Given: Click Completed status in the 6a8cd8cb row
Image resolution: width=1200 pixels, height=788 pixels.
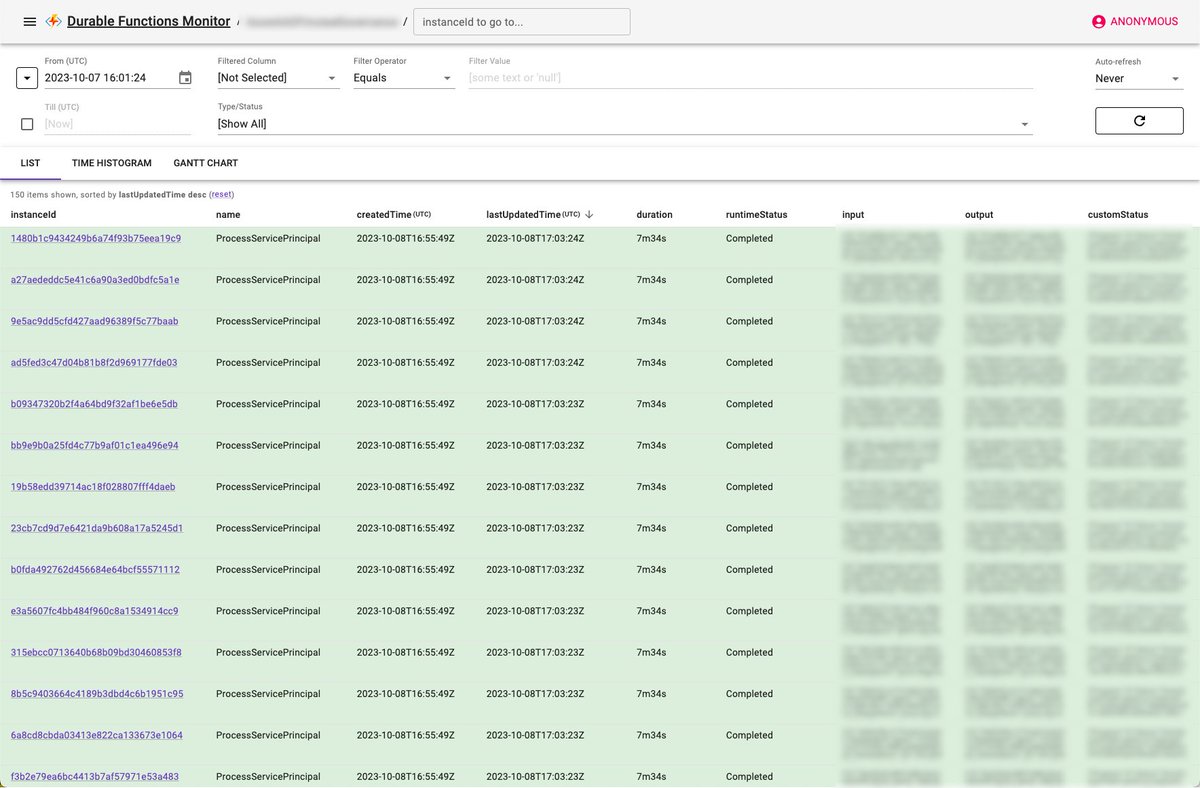Looking at the screenshot, I should coord(749,735).
